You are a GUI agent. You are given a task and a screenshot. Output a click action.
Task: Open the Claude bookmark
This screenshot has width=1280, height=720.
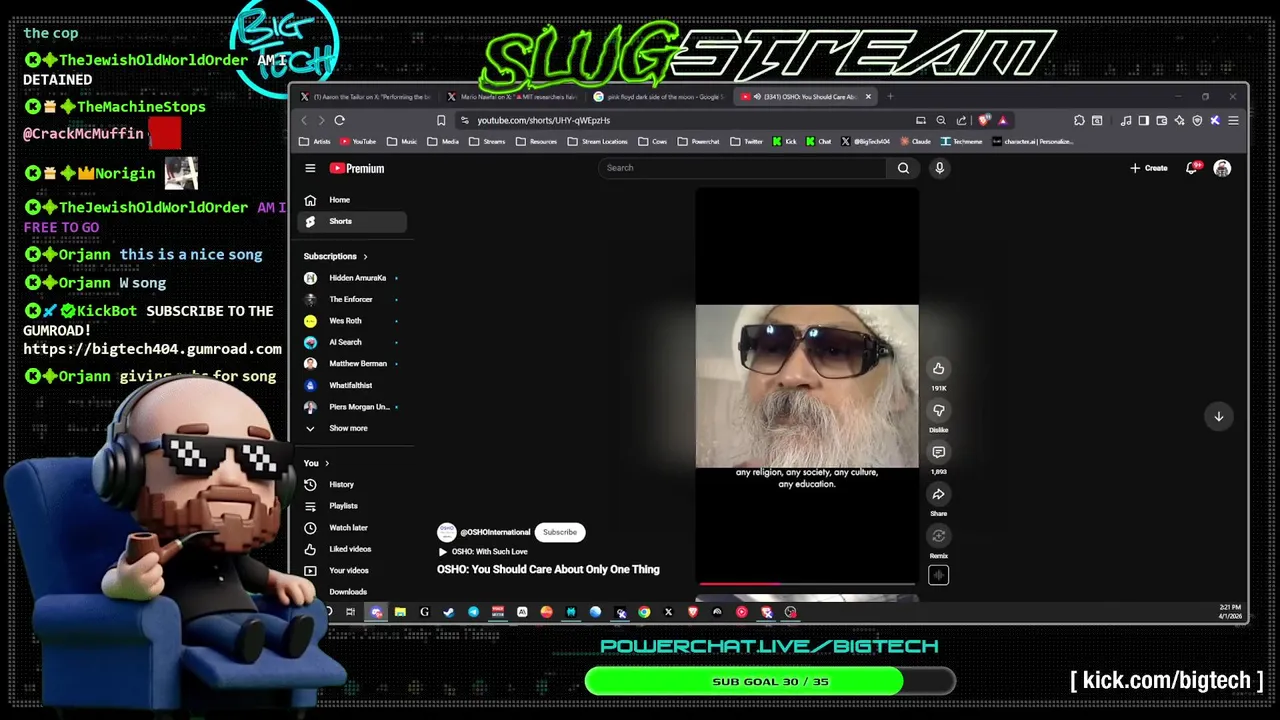click(x=914, y=141)
